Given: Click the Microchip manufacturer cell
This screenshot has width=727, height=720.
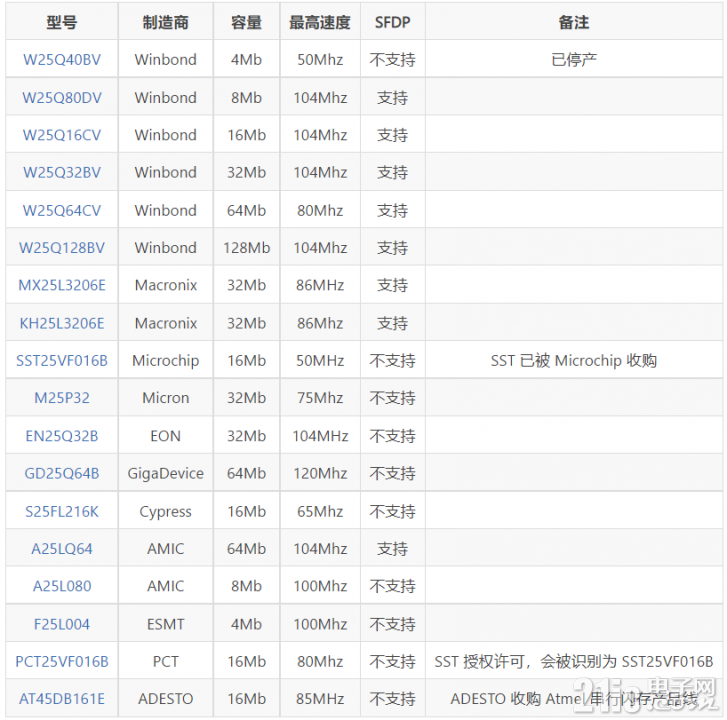Looking at the screenshot, I should (166, 361).
